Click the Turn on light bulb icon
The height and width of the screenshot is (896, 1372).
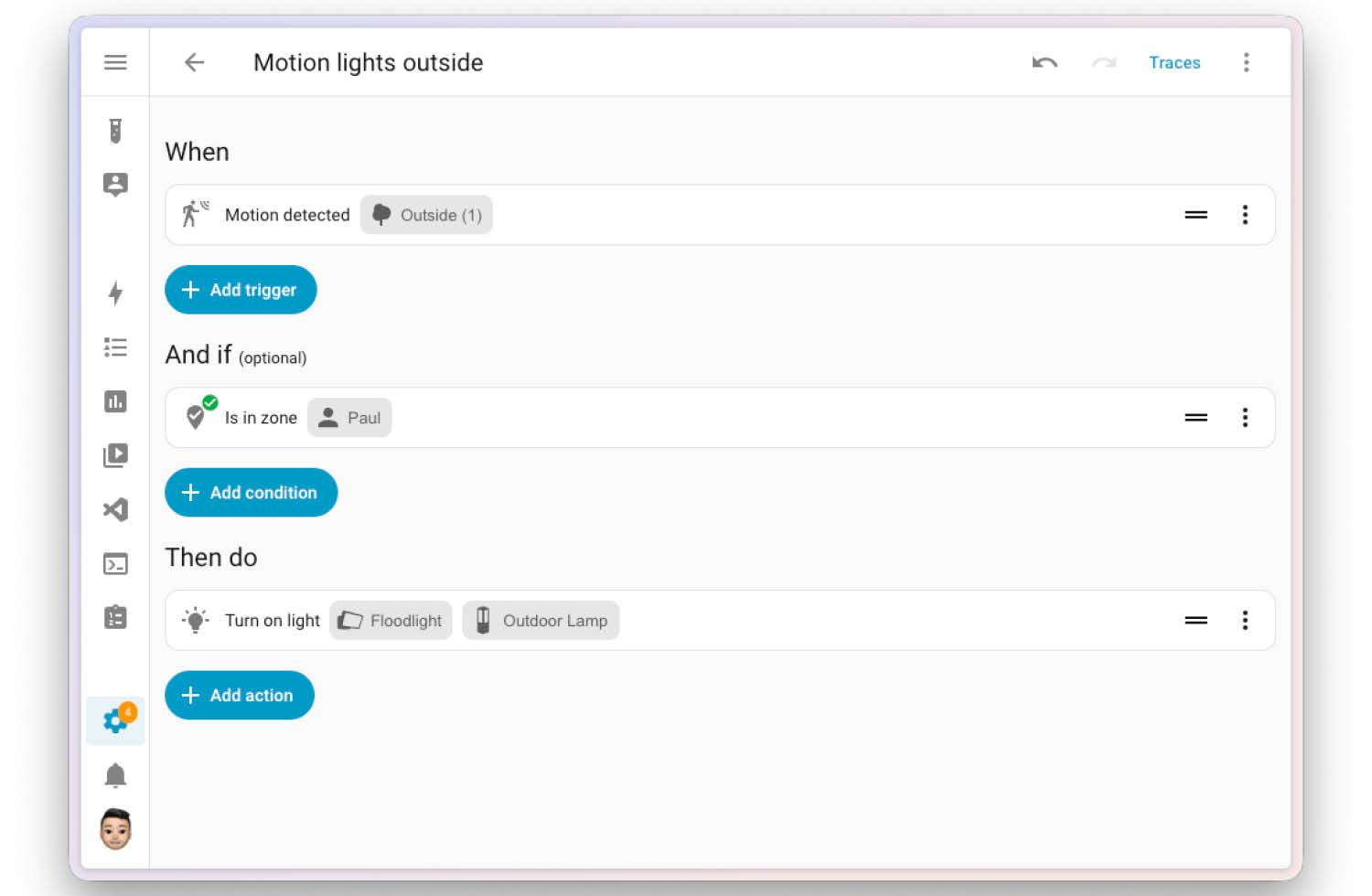[x=195, y=620]
